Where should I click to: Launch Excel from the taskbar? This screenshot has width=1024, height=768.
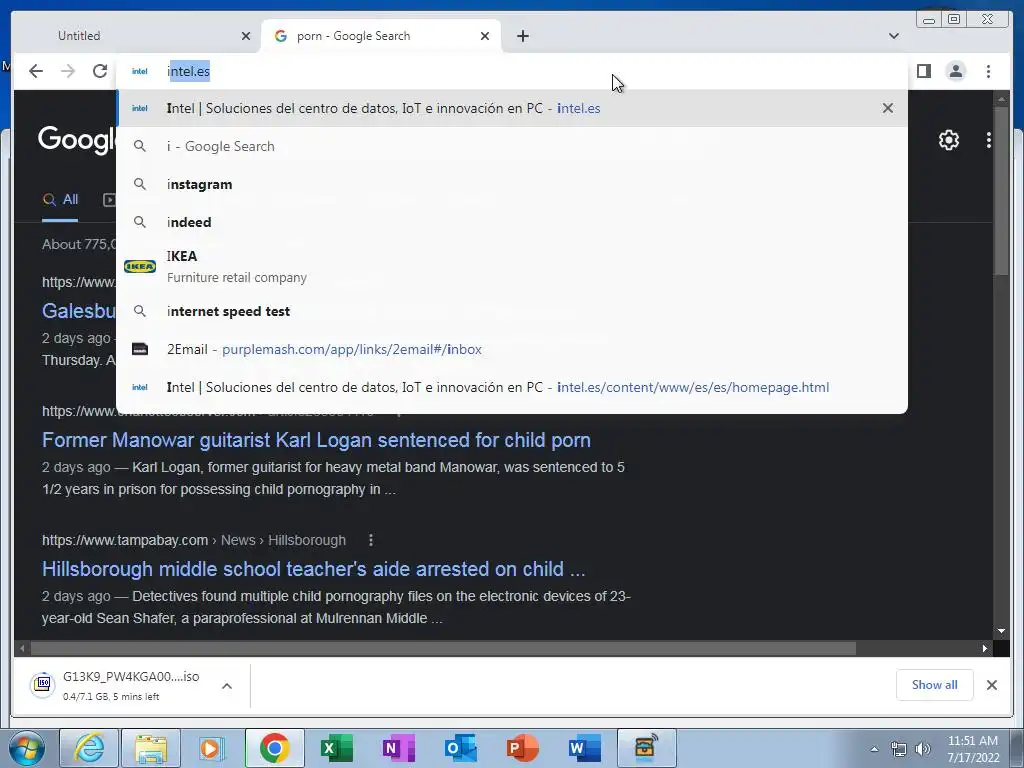336,748
